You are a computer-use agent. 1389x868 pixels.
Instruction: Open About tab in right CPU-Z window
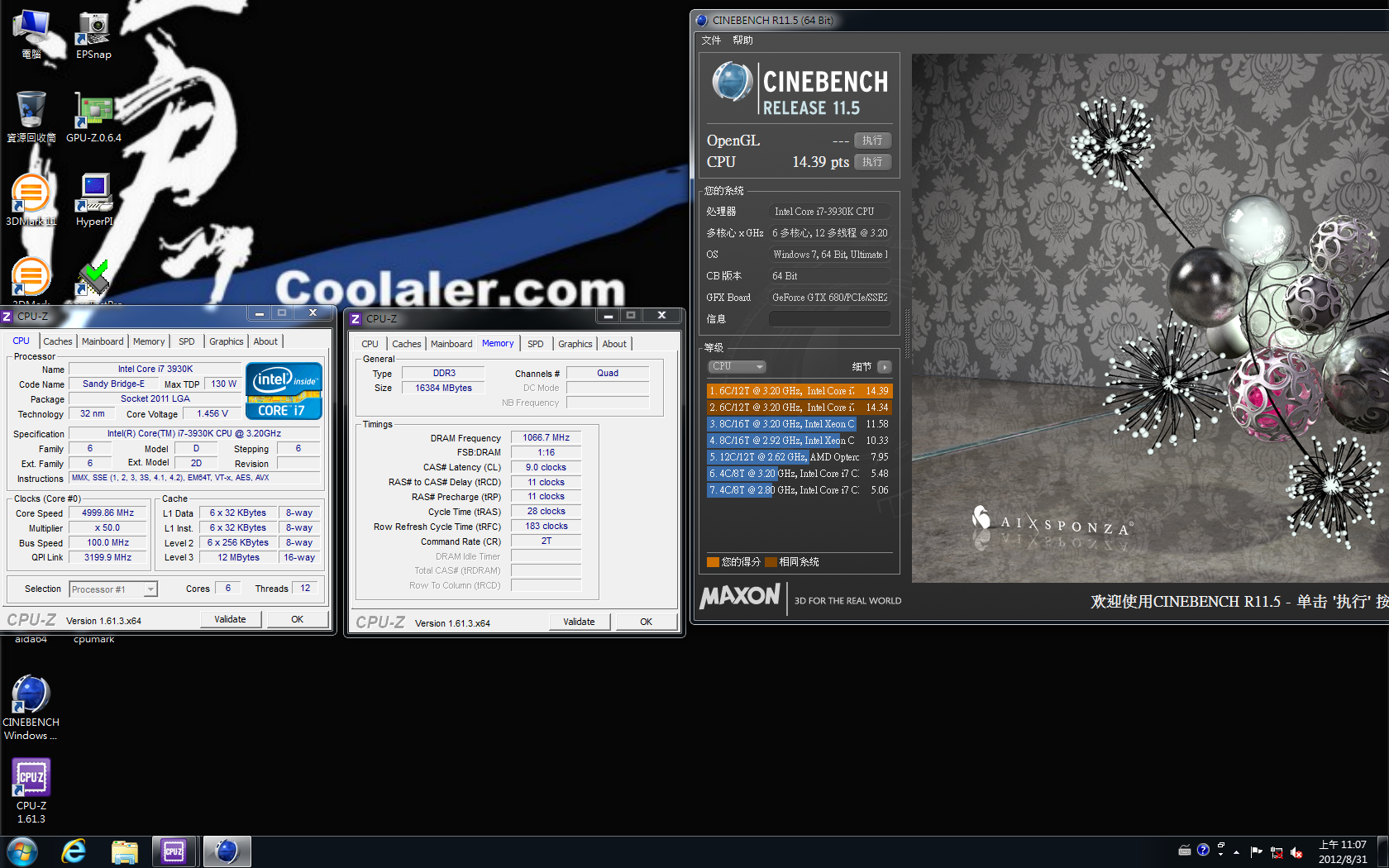coord(614,344)
